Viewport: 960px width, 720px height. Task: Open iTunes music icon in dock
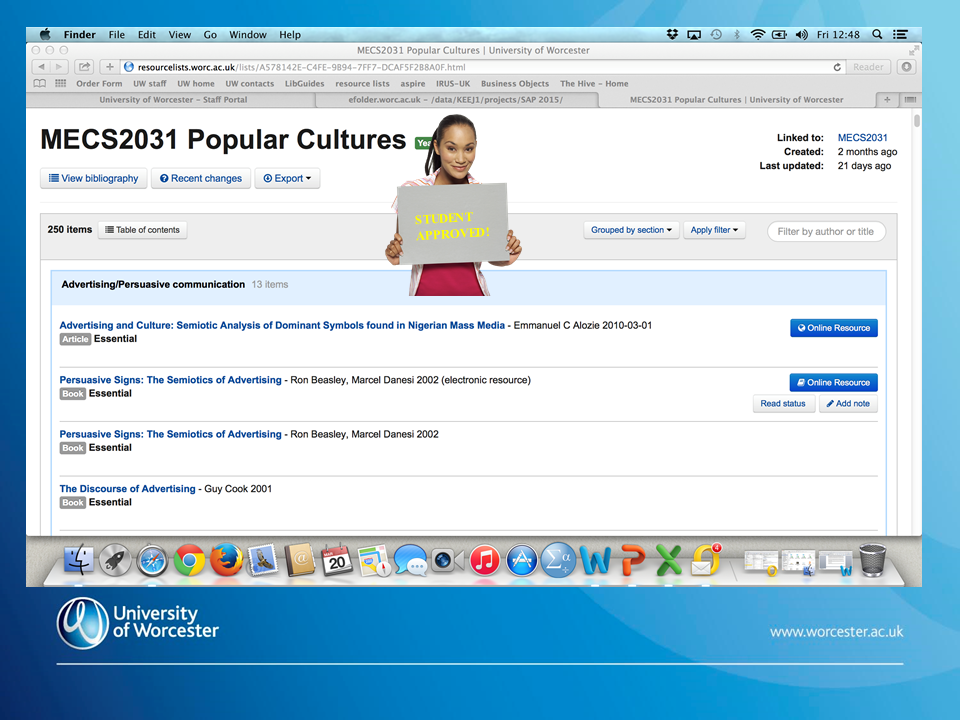(x=484, y=560)
